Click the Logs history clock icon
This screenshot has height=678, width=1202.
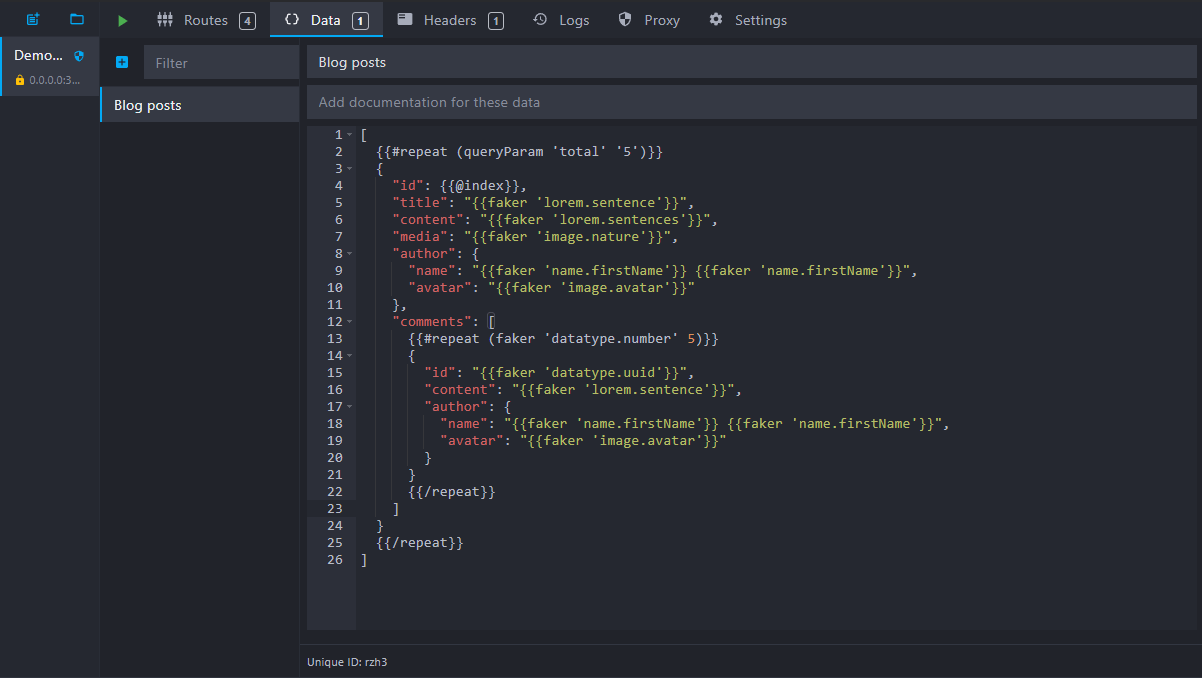540,20
